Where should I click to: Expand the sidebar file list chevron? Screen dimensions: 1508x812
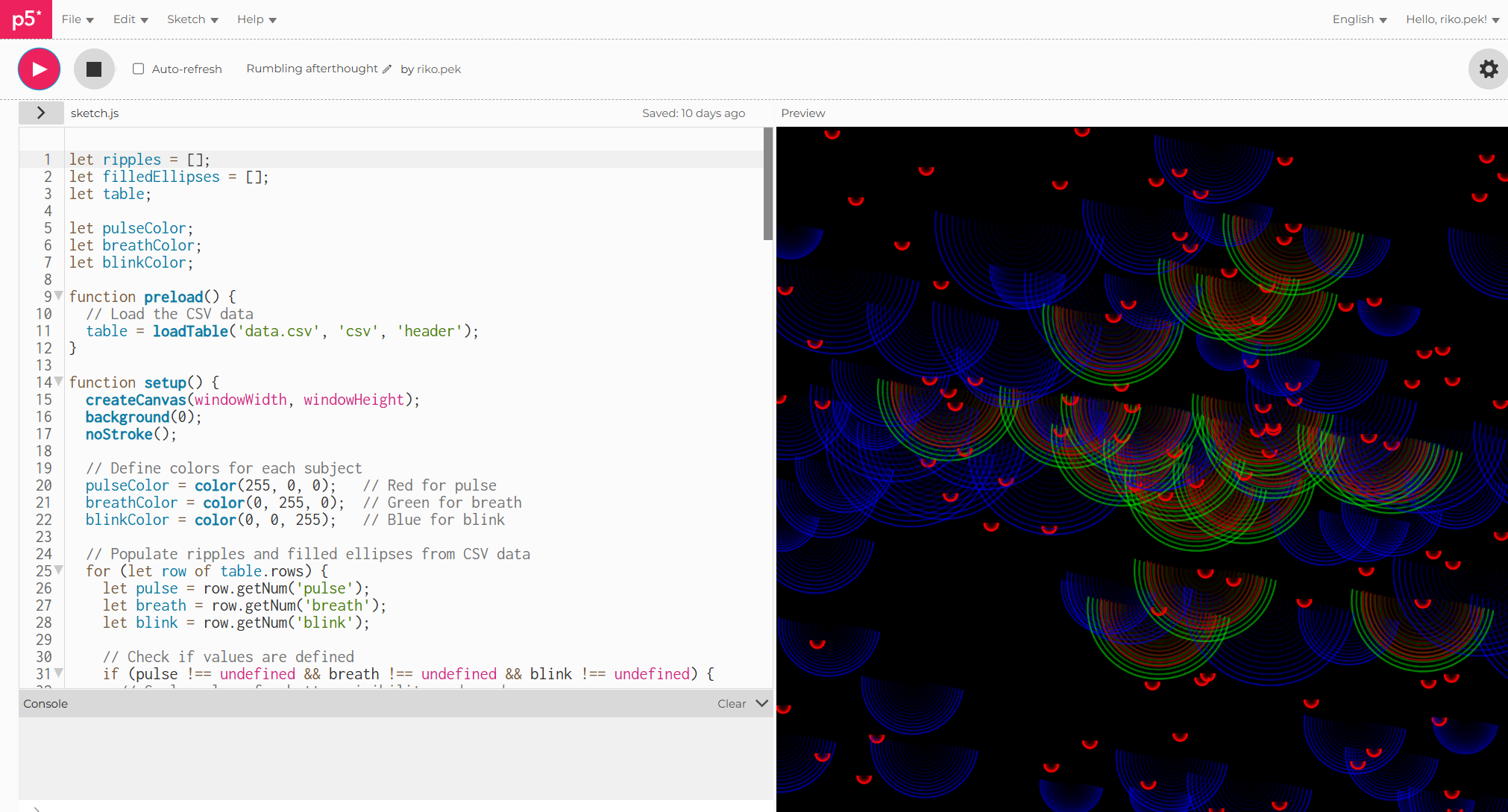(41, 113)
